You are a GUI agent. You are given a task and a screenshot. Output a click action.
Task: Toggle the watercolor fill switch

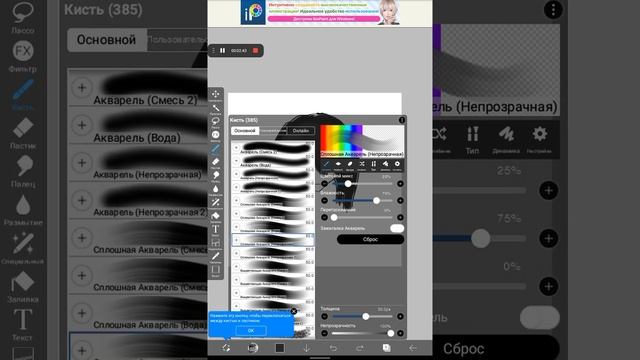point(397,229)
